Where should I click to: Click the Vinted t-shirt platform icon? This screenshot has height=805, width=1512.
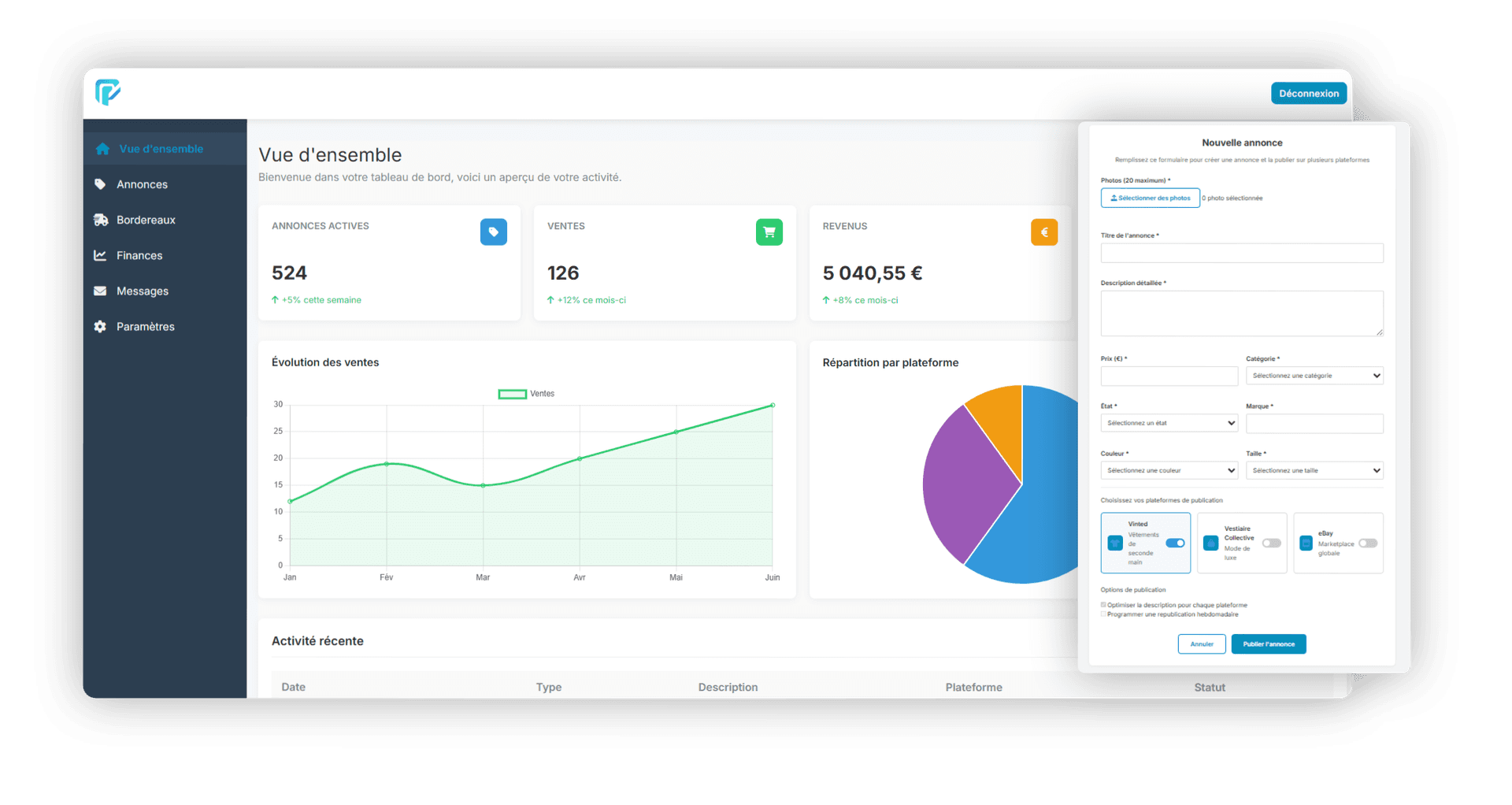click(x=1115, y=543)
